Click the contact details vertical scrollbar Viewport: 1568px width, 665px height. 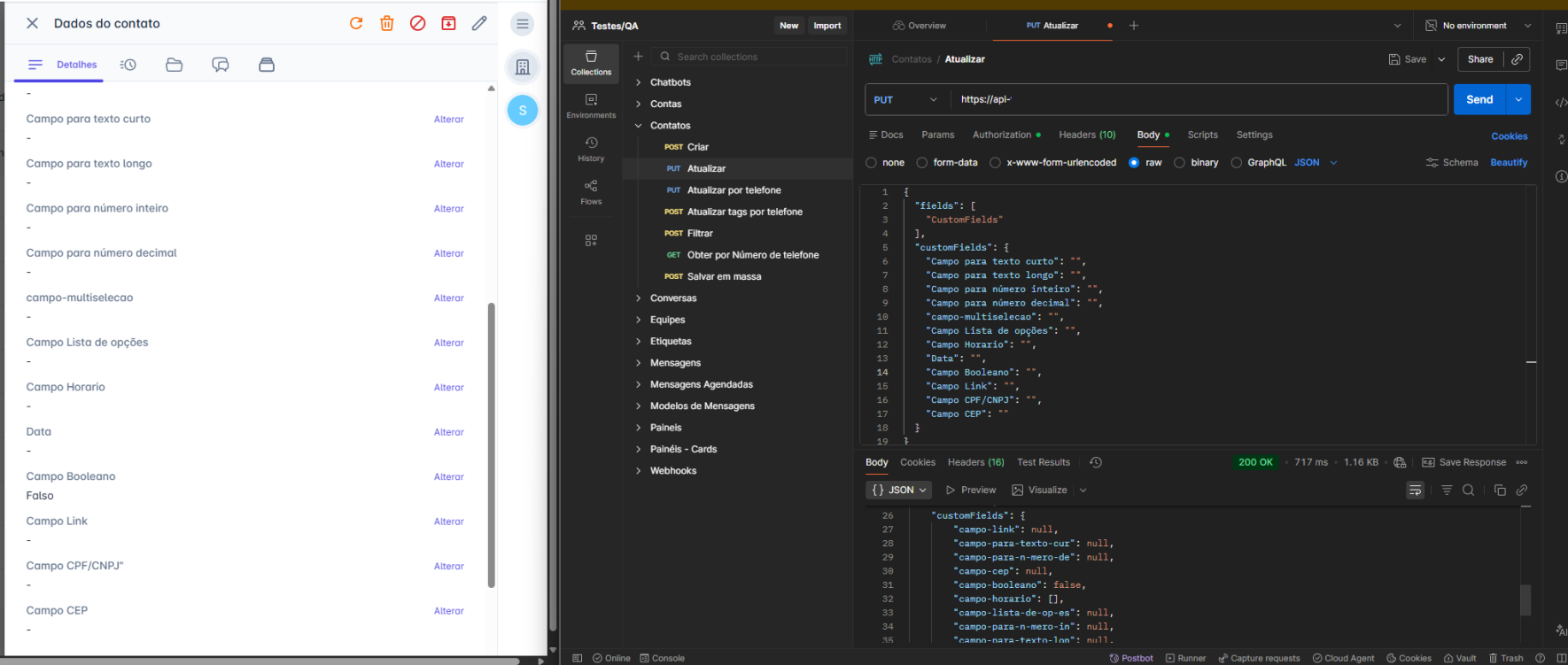[x=491, y=445]
